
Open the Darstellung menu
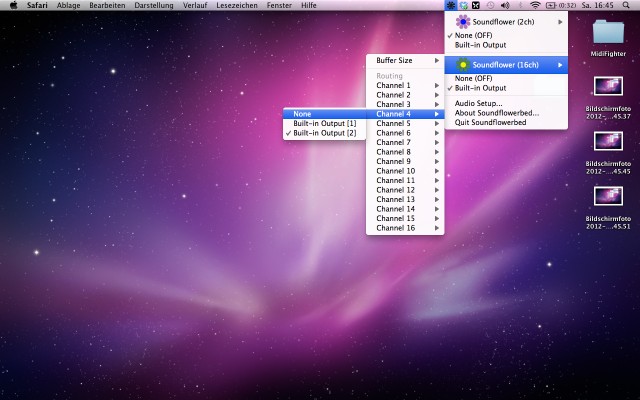click(154, 5)
